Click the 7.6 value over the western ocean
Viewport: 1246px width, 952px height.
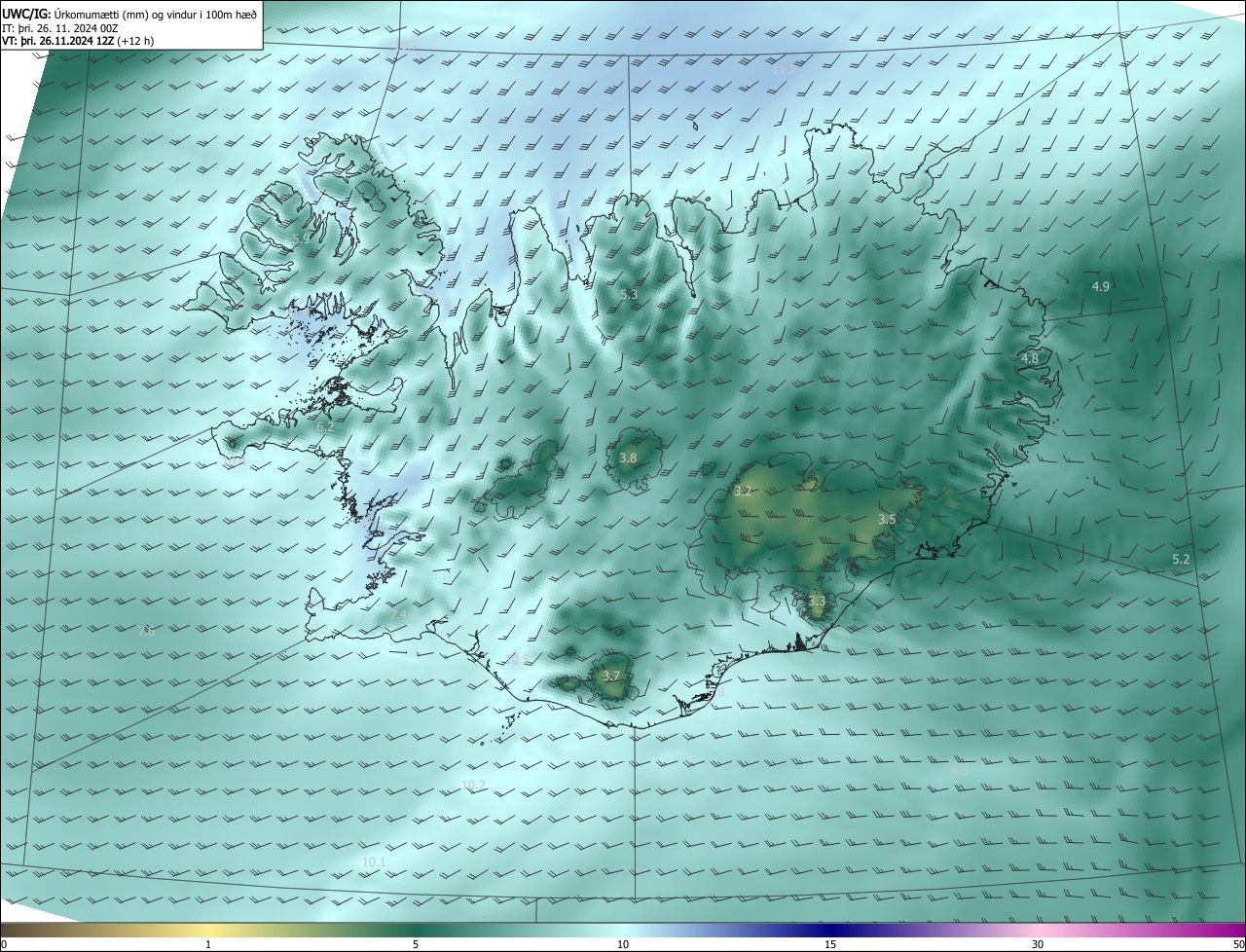click(x=146, y=631)
